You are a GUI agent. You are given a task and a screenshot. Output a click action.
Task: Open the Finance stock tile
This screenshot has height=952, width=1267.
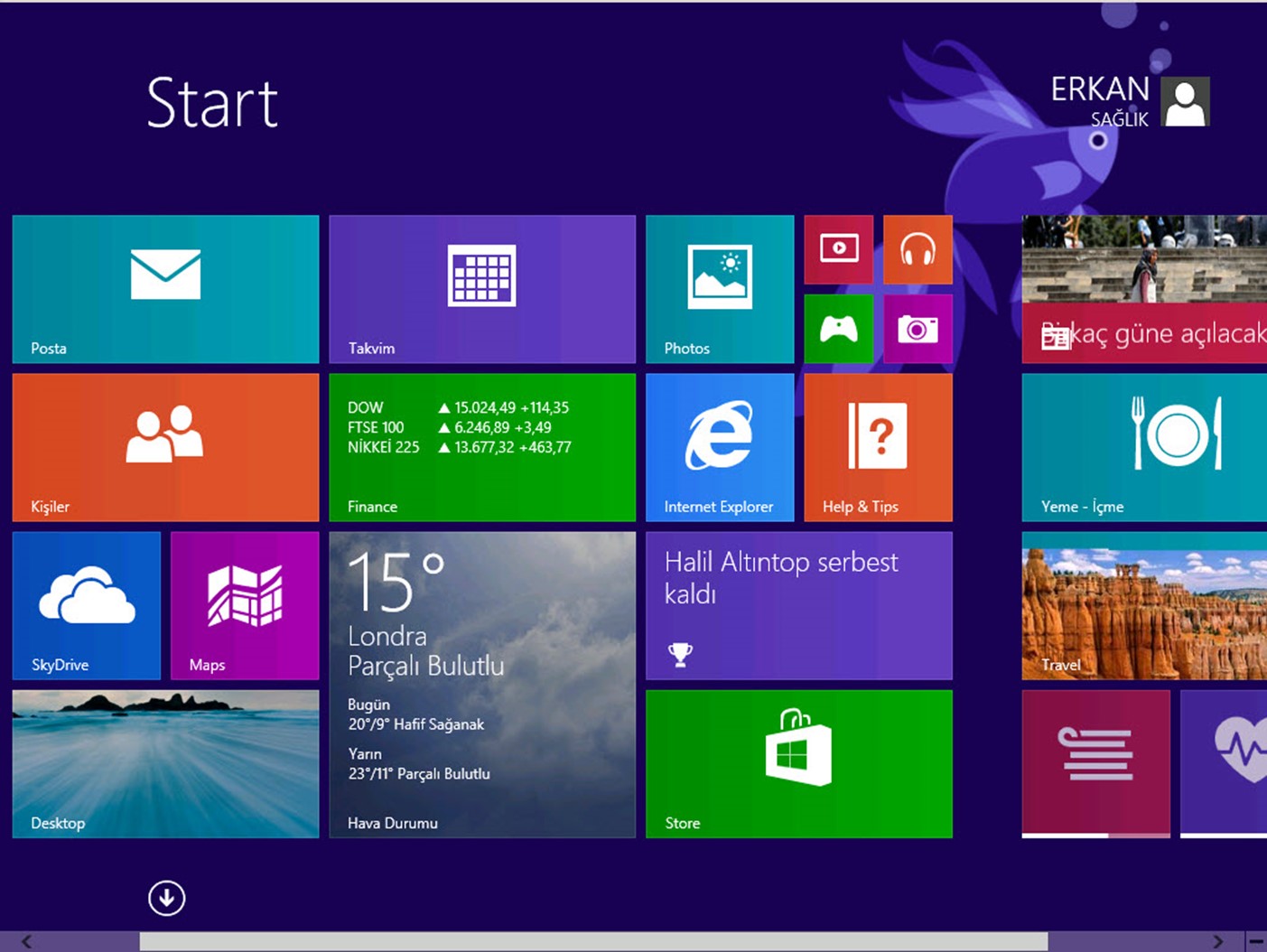[x=482, y=447]
